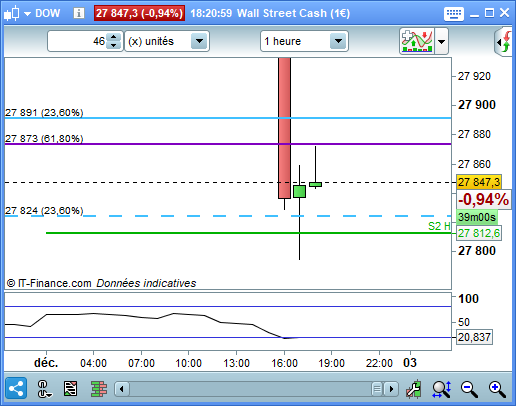
Task: Click the horizontal zoom magnifier with arrows
Action: (x=442, y=389)
